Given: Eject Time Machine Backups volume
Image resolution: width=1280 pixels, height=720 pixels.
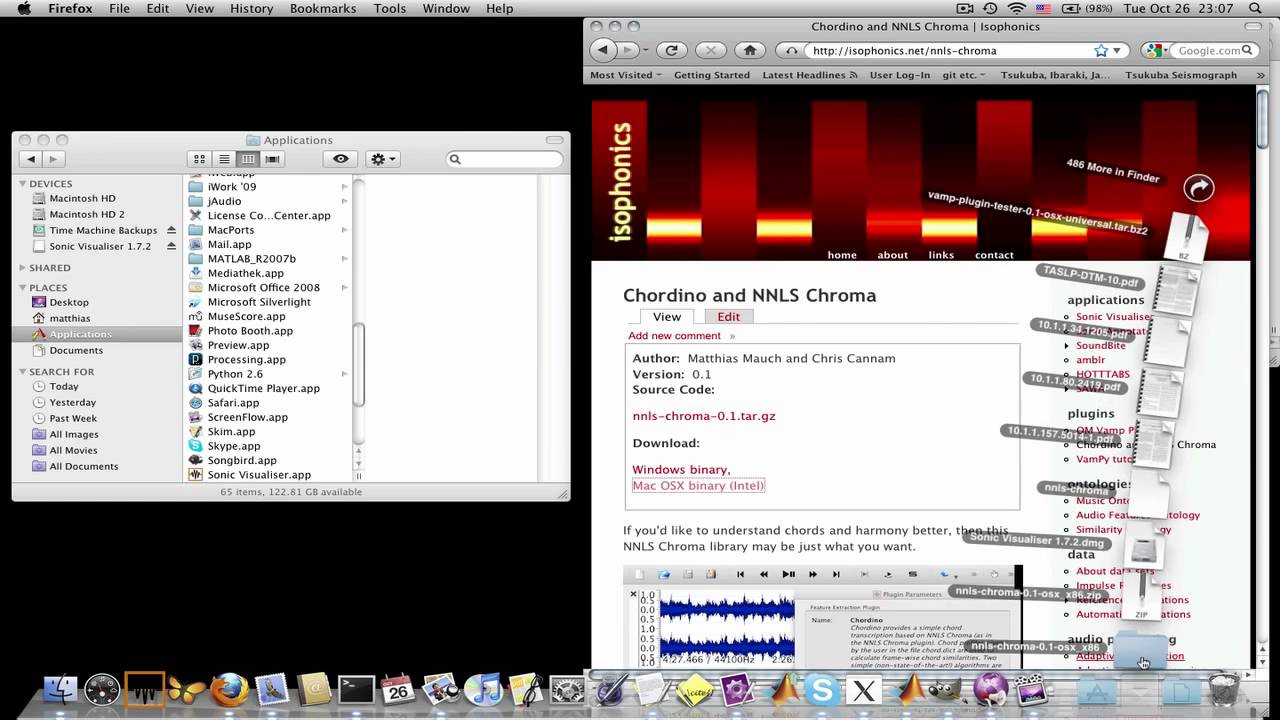Looking at the screenshot, I should click(x=171, y=230).
